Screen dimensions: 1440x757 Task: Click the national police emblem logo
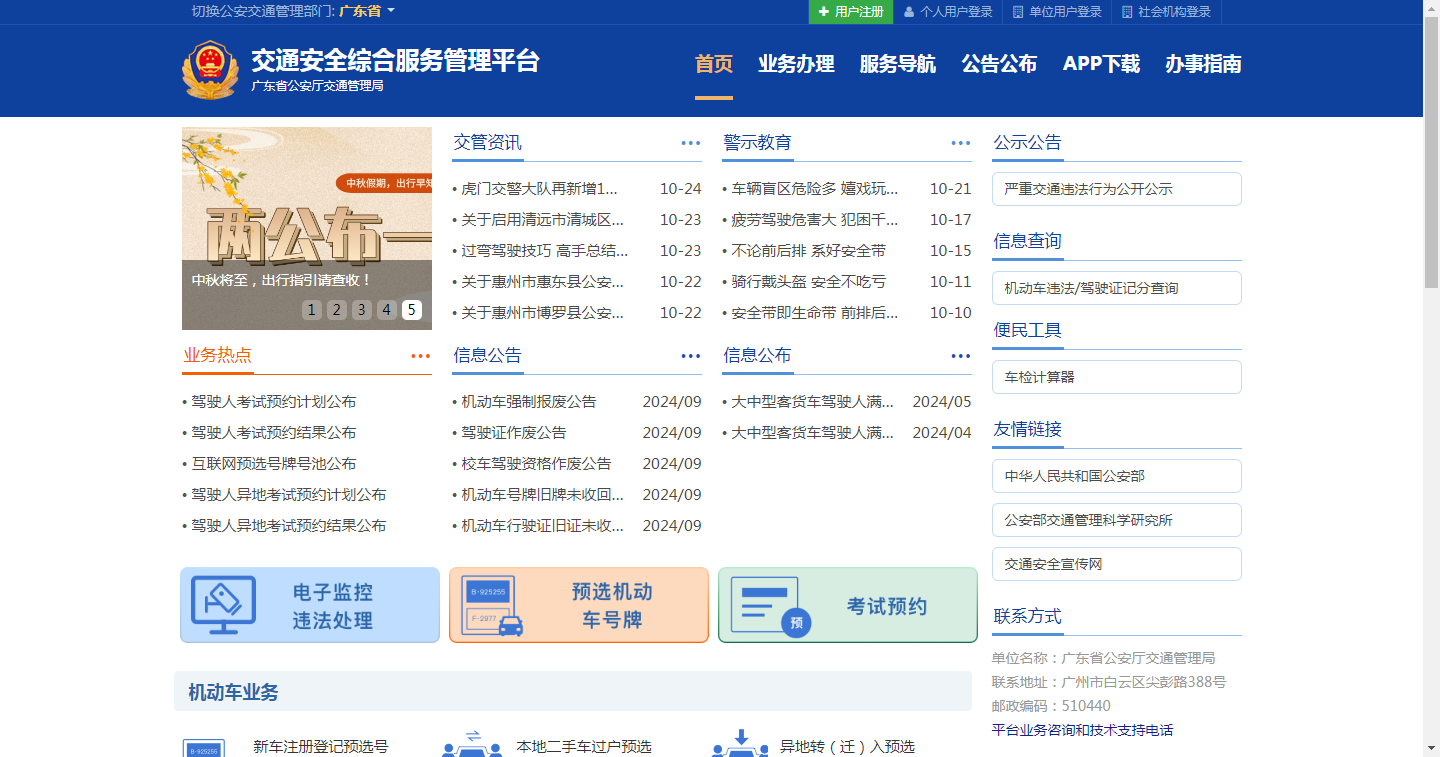[x=210, y=69]
